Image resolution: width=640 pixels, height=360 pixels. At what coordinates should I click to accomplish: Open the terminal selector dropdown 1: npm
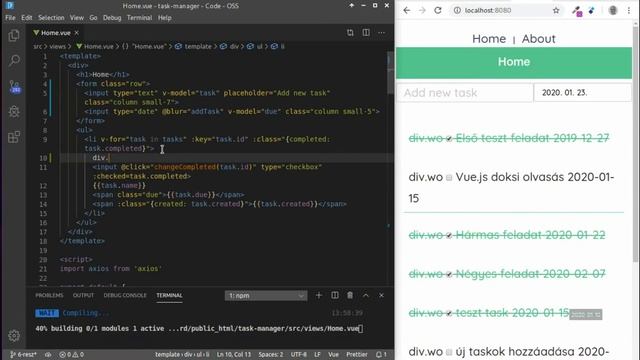click(x=266, y=296)
